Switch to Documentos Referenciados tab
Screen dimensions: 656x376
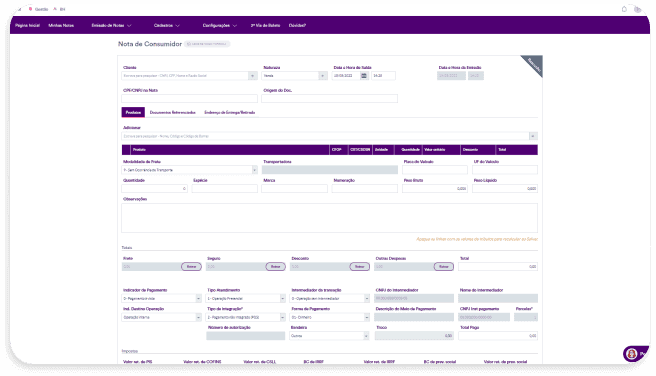tap(172, 113)
